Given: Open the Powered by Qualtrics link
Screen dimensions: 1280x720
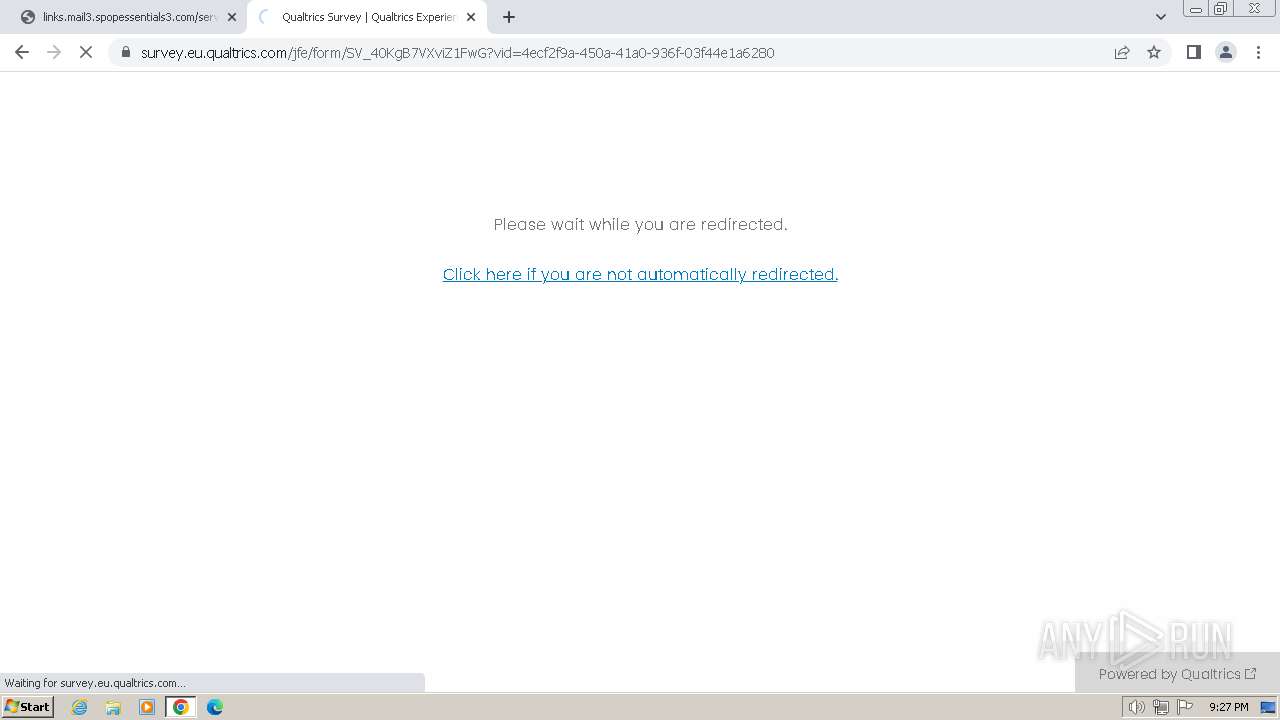Looking at the screenshot, I should pos(1177,674).
